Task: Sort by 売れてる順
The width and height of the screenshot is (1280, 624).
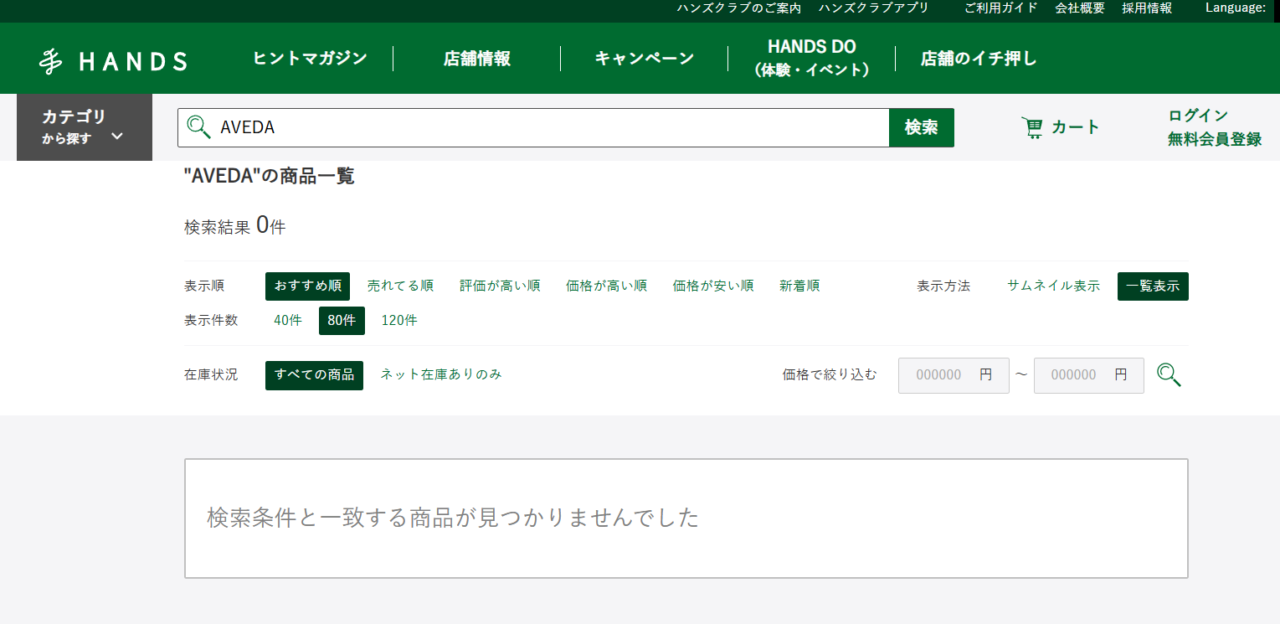Action: pyautogui.click(x=400, y=286)
